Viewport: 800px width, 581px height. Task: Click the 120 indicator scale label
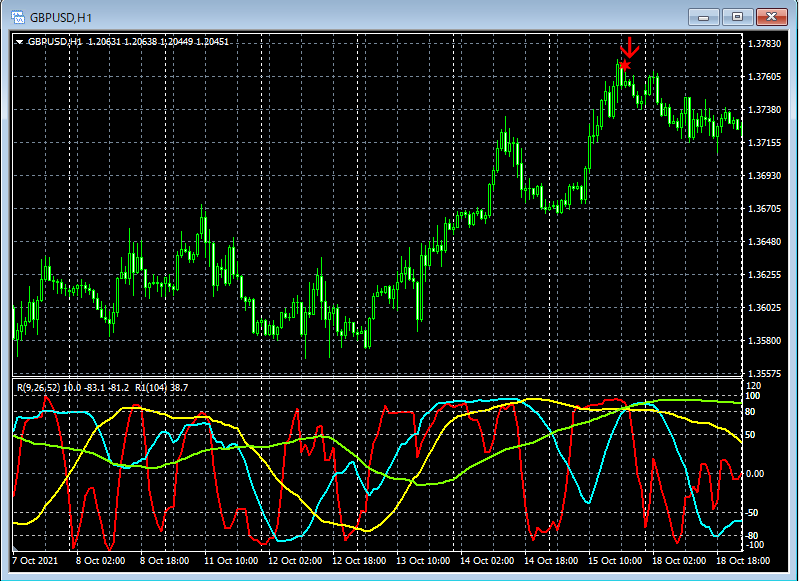[754, 386]
